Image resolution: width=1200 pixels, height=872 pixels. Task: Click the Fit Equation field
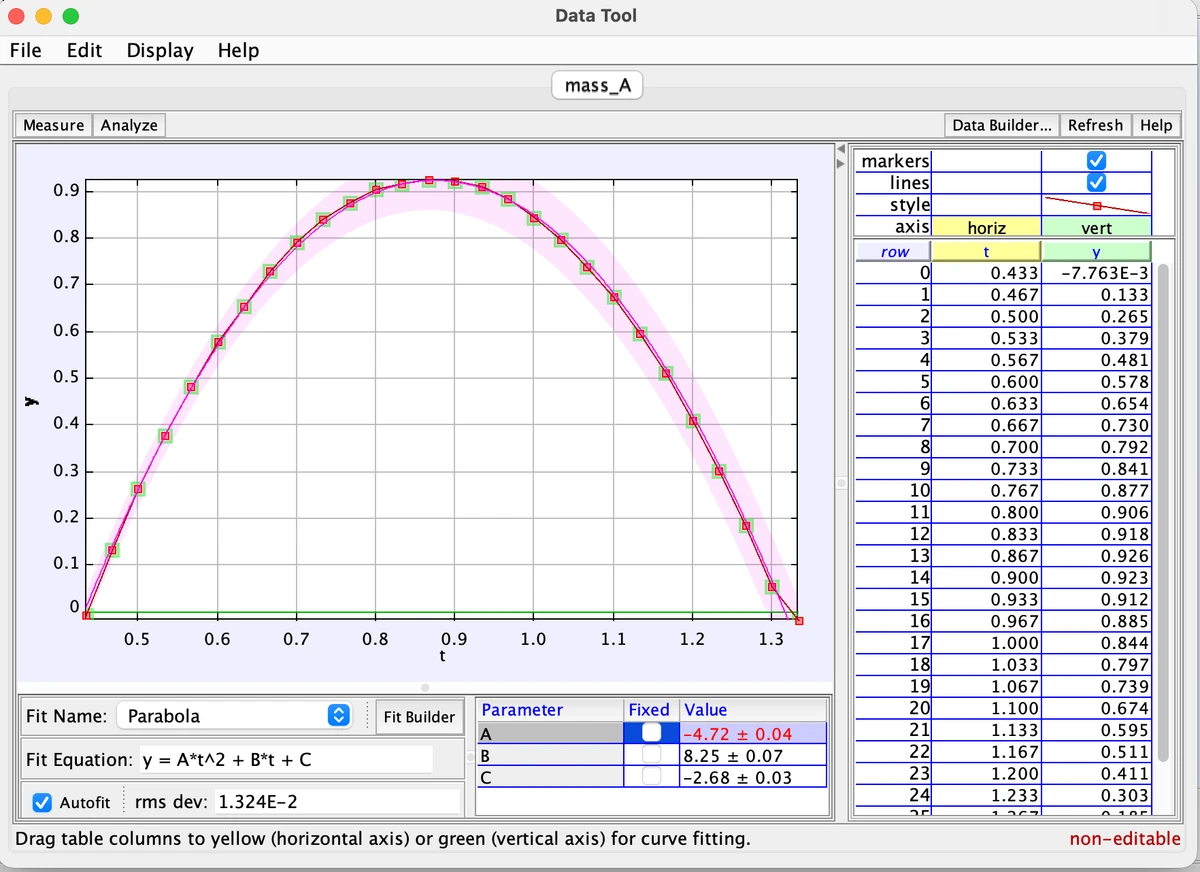point(285,759)
